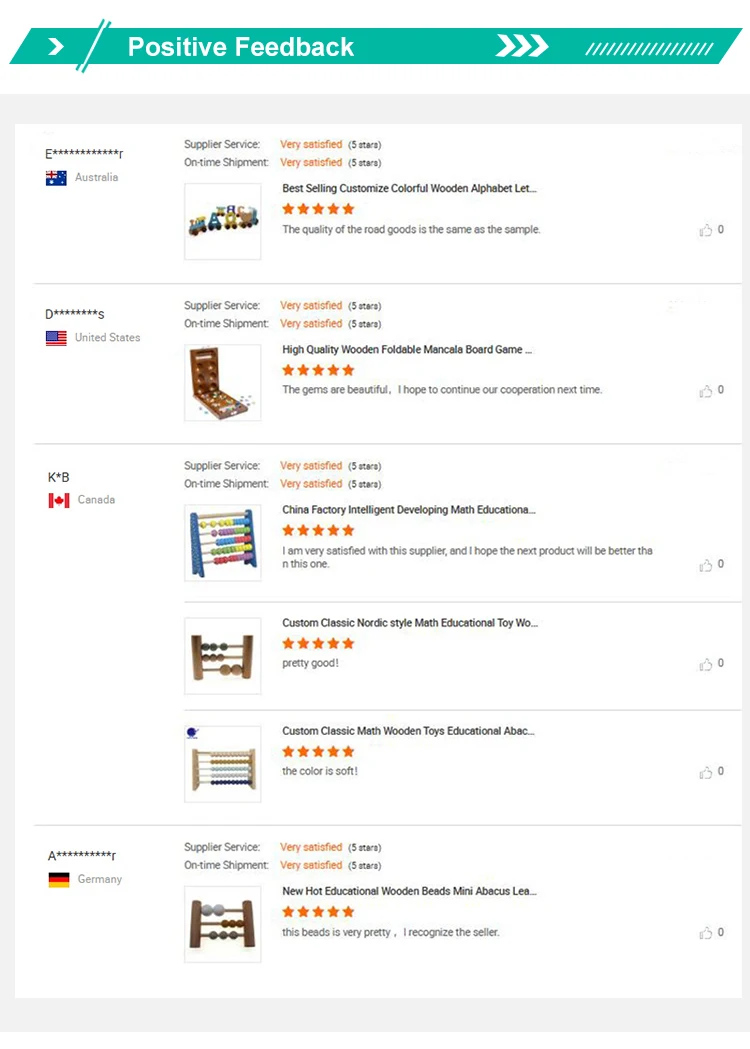
Task: Open the wooden alphabet train thumbnail
Action: pyautogui.click(x=222, y=222)
